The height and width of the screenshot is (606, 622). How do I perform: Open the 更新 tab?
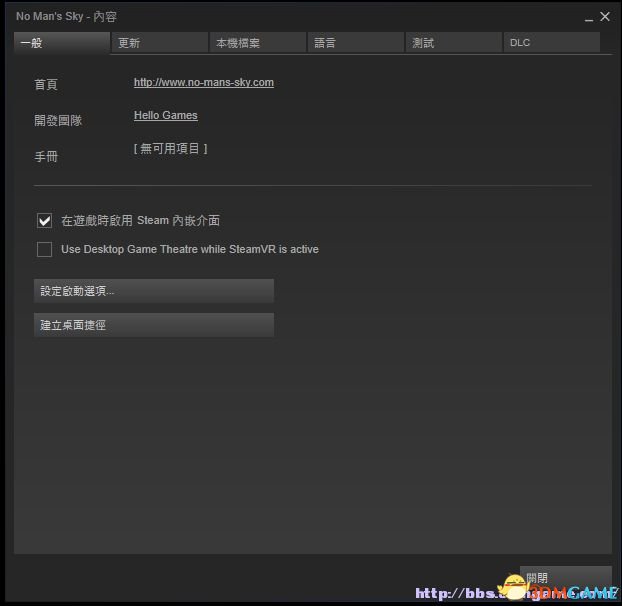tap(160, 42)
